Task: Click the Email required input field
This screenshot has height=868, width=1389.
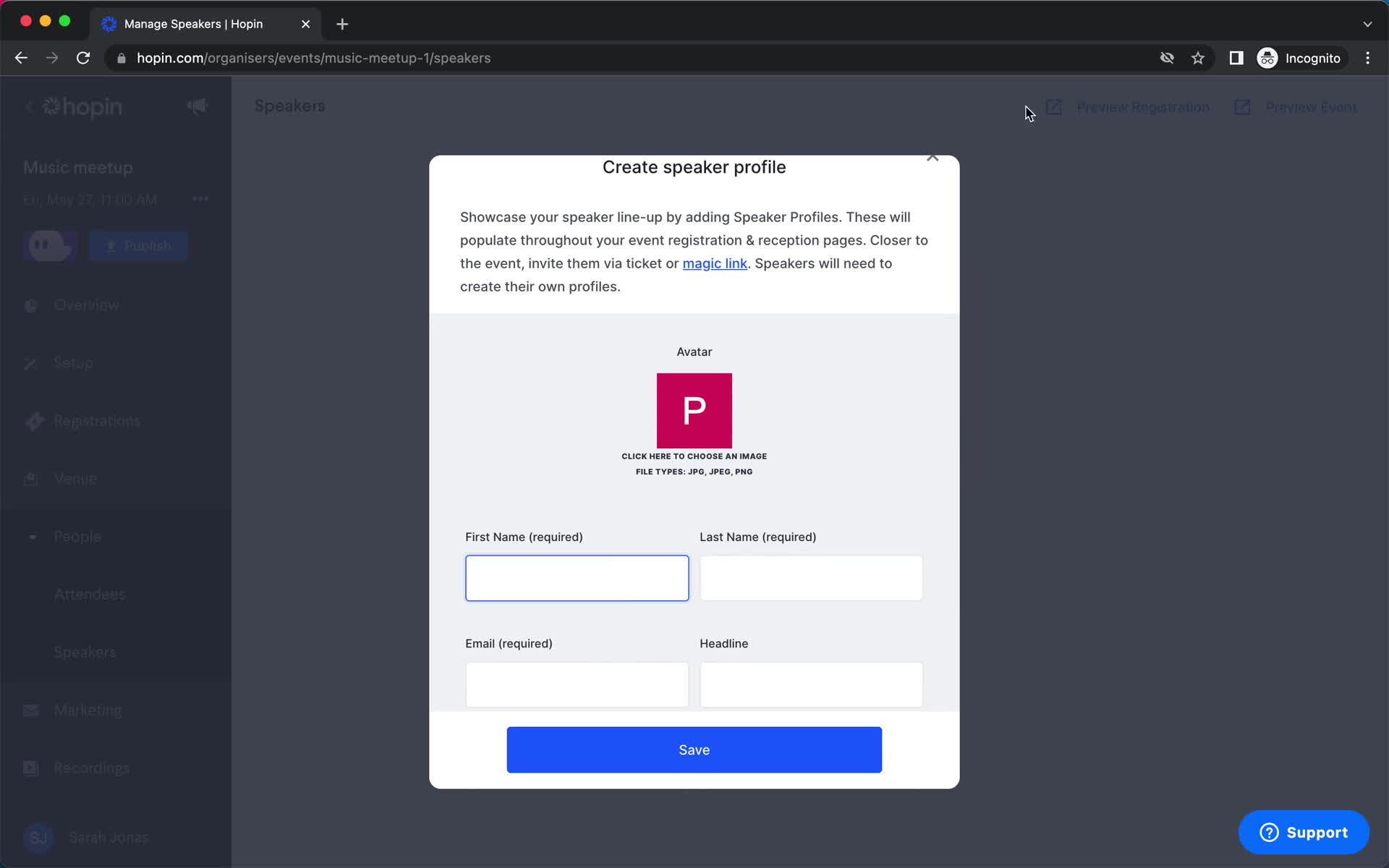Action: [x=577, y=684]
